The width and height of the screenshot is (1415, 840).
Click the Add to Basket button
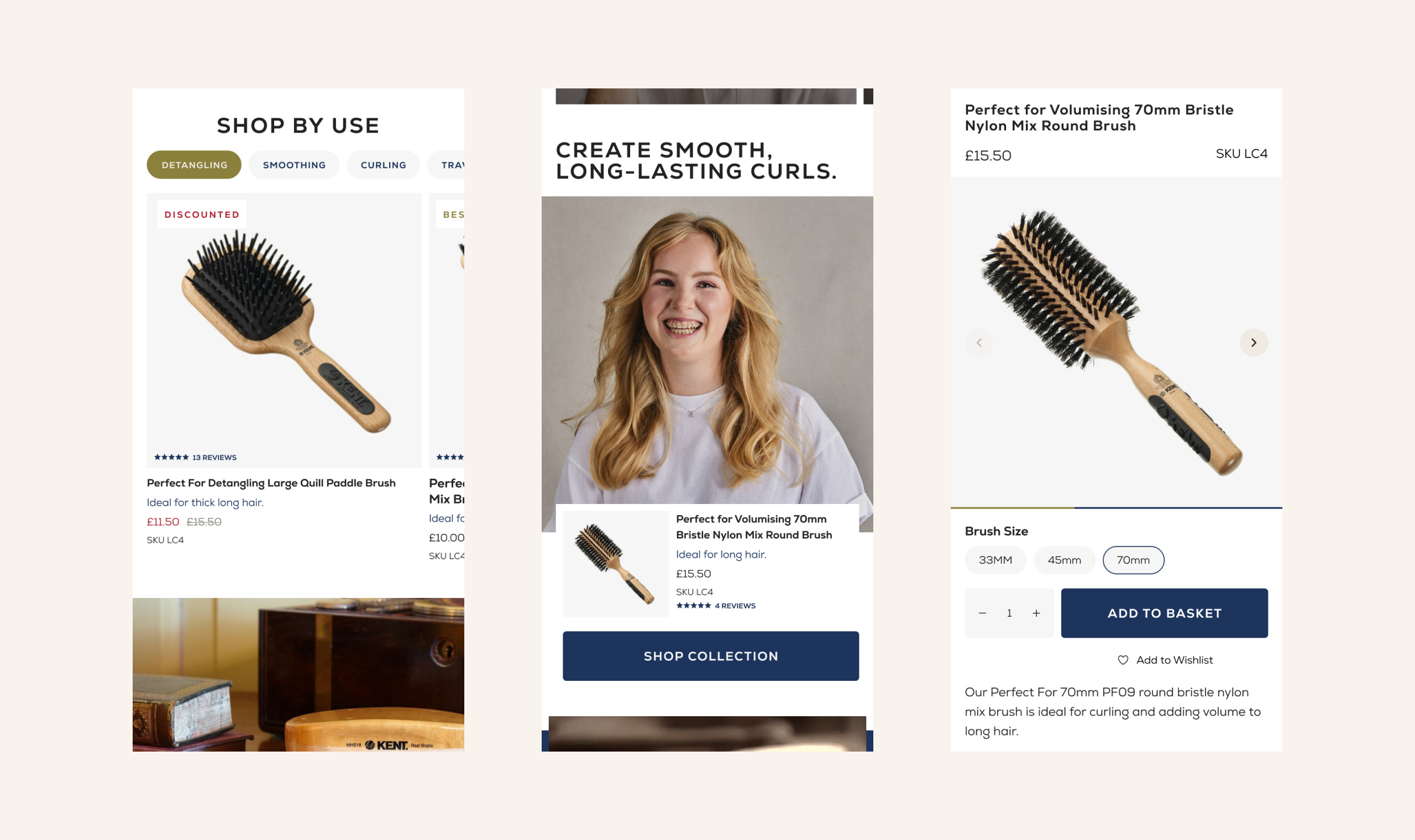[x=1164, y=613]
